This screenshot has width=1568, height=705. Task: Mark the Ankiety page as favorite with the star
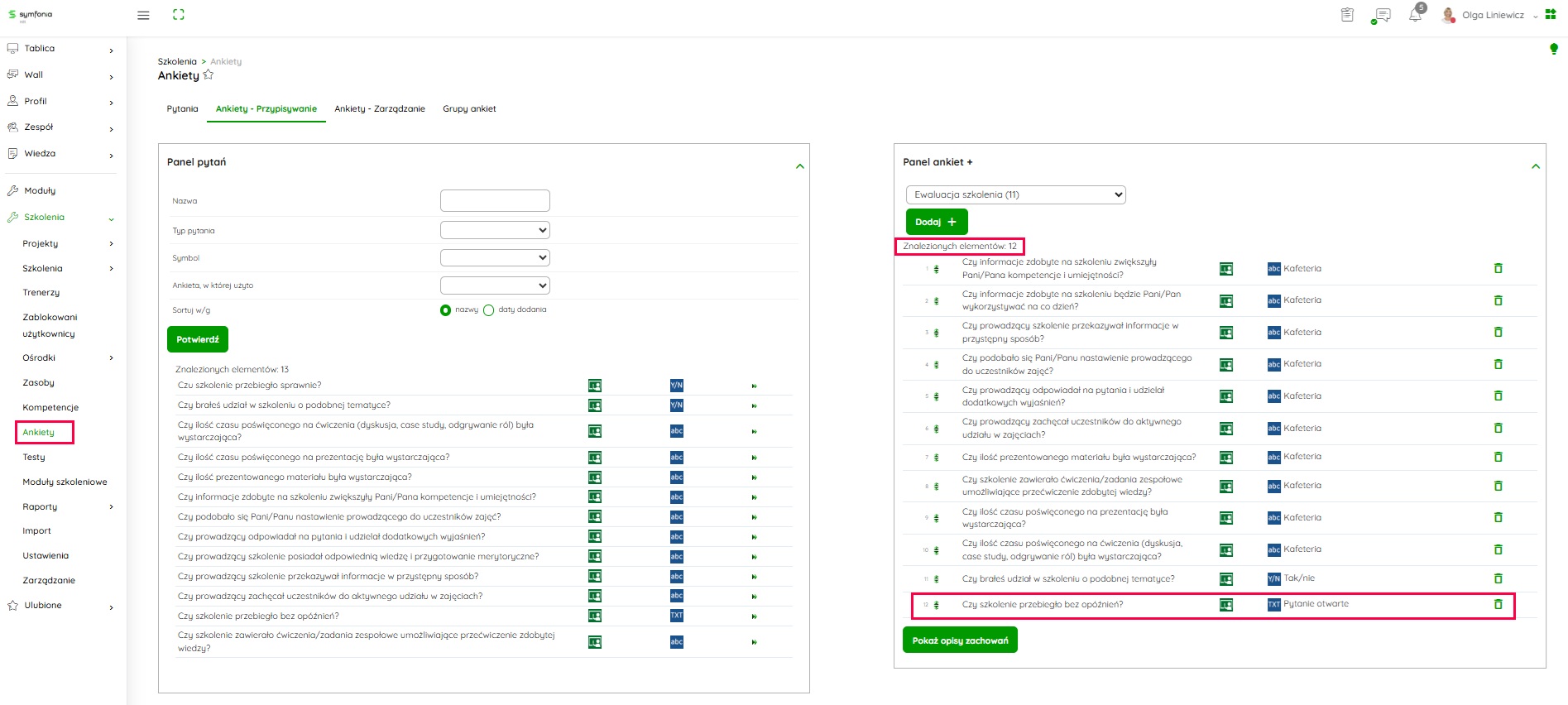pos(209,75)
